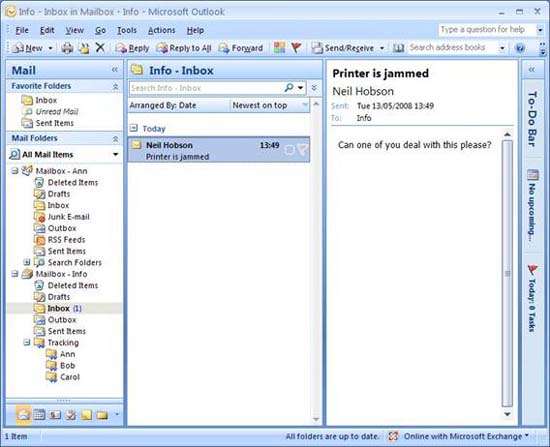Forward the selected message

point(241,48)
